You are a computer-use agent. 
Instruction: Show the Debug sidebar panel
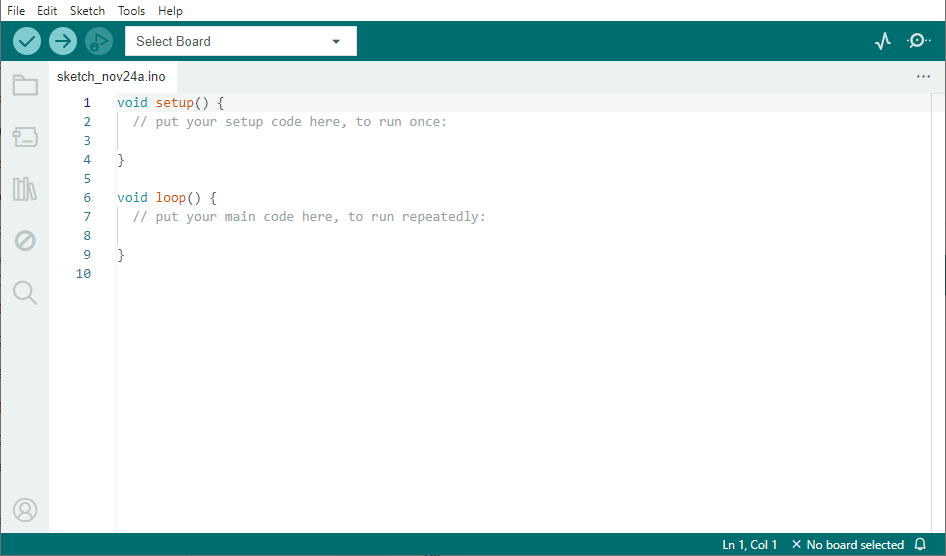pyautogui.click(x=25, y=241)
